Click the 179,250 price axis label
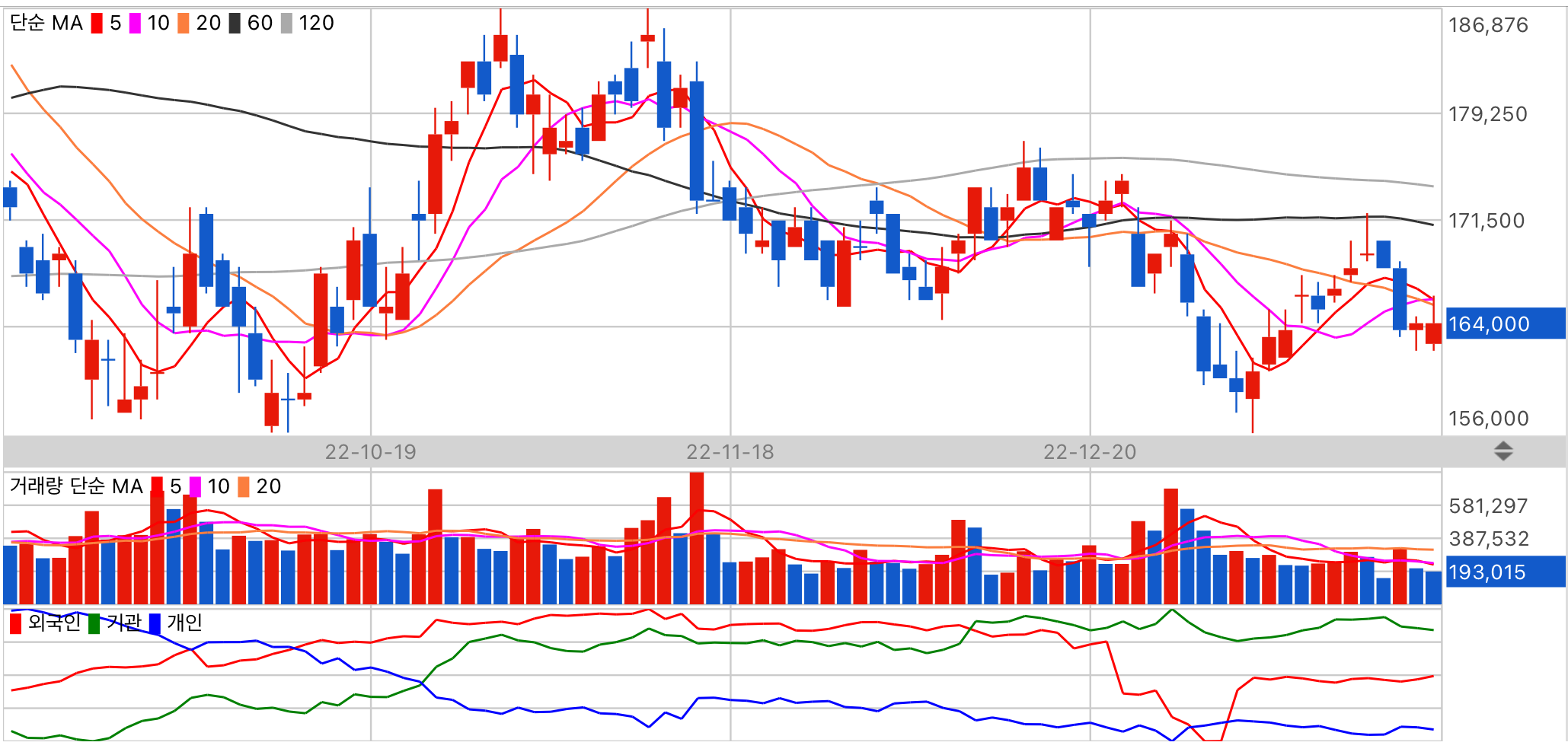1568x755 pixels. [x=1488, y=114]
